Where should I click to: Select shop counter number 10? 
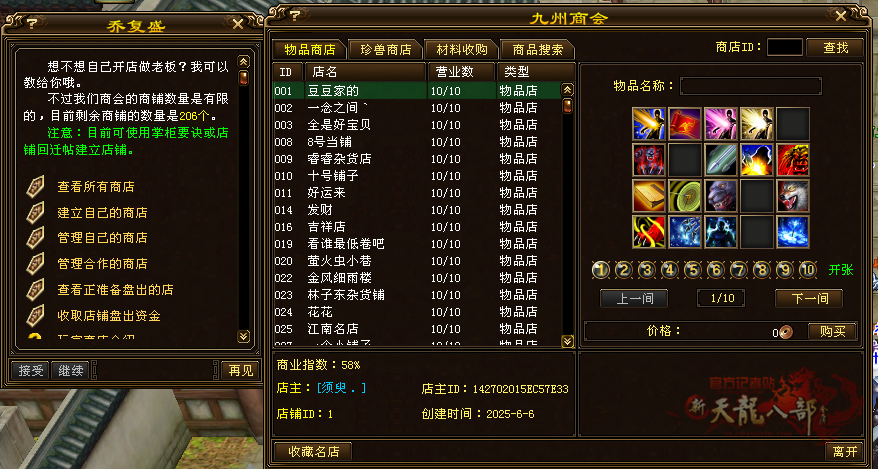click(x=807, y=270)
